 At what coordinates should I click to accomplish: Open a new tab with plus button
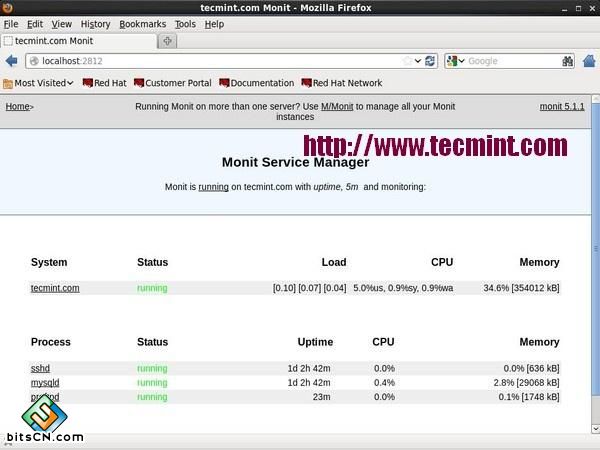167,41
